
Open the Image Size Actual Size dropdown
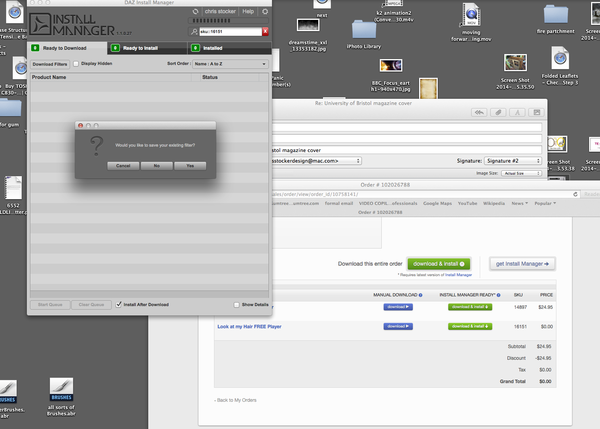tap(522, 173)
